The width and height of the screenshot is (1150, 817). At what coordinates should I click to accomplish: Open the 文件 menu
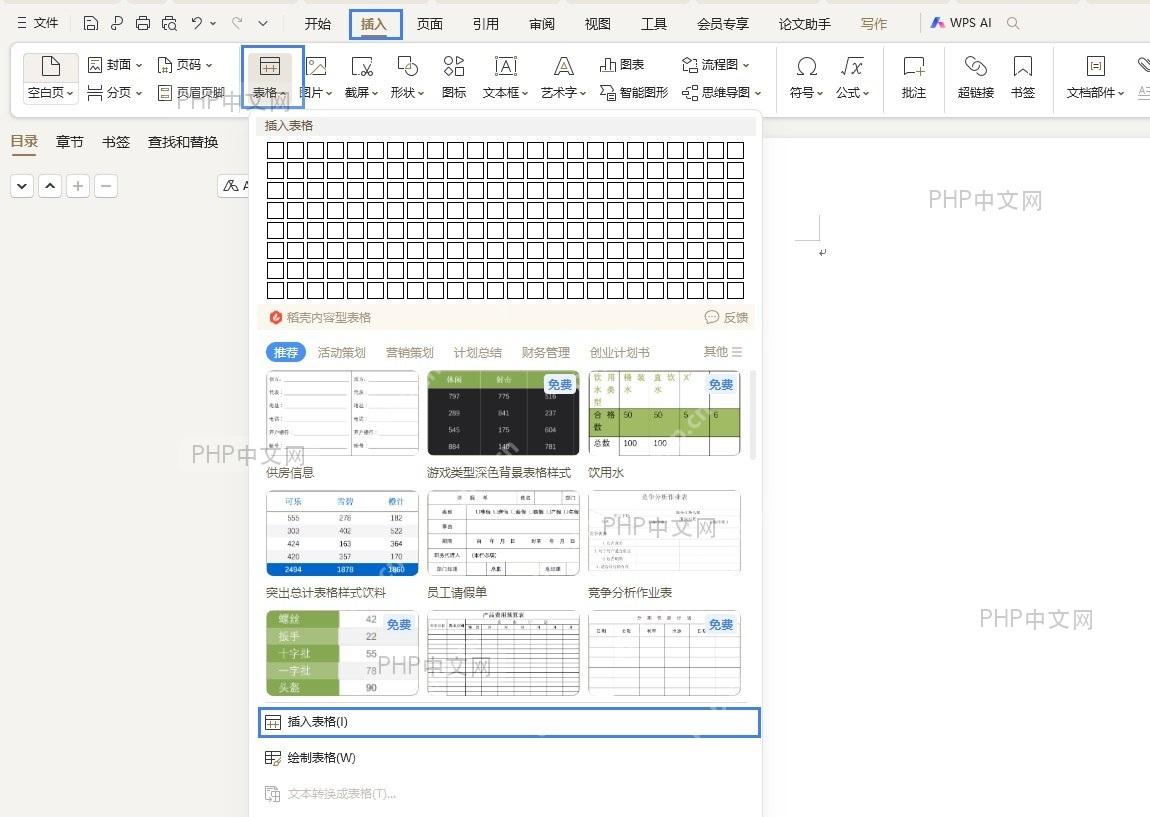[x=37, y=23]
